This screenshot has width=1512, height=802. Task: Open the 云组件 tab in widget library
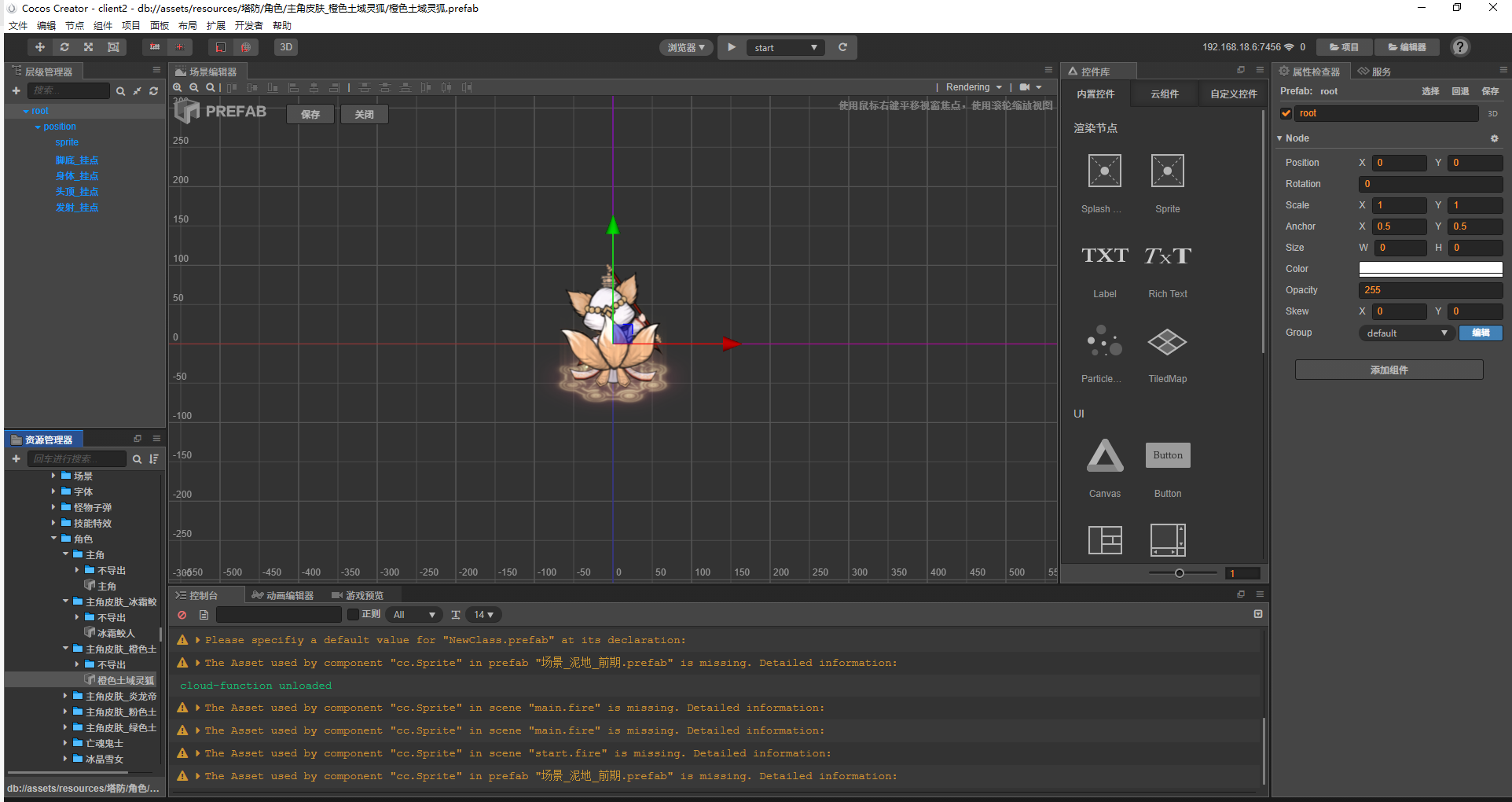(1164, 94)
